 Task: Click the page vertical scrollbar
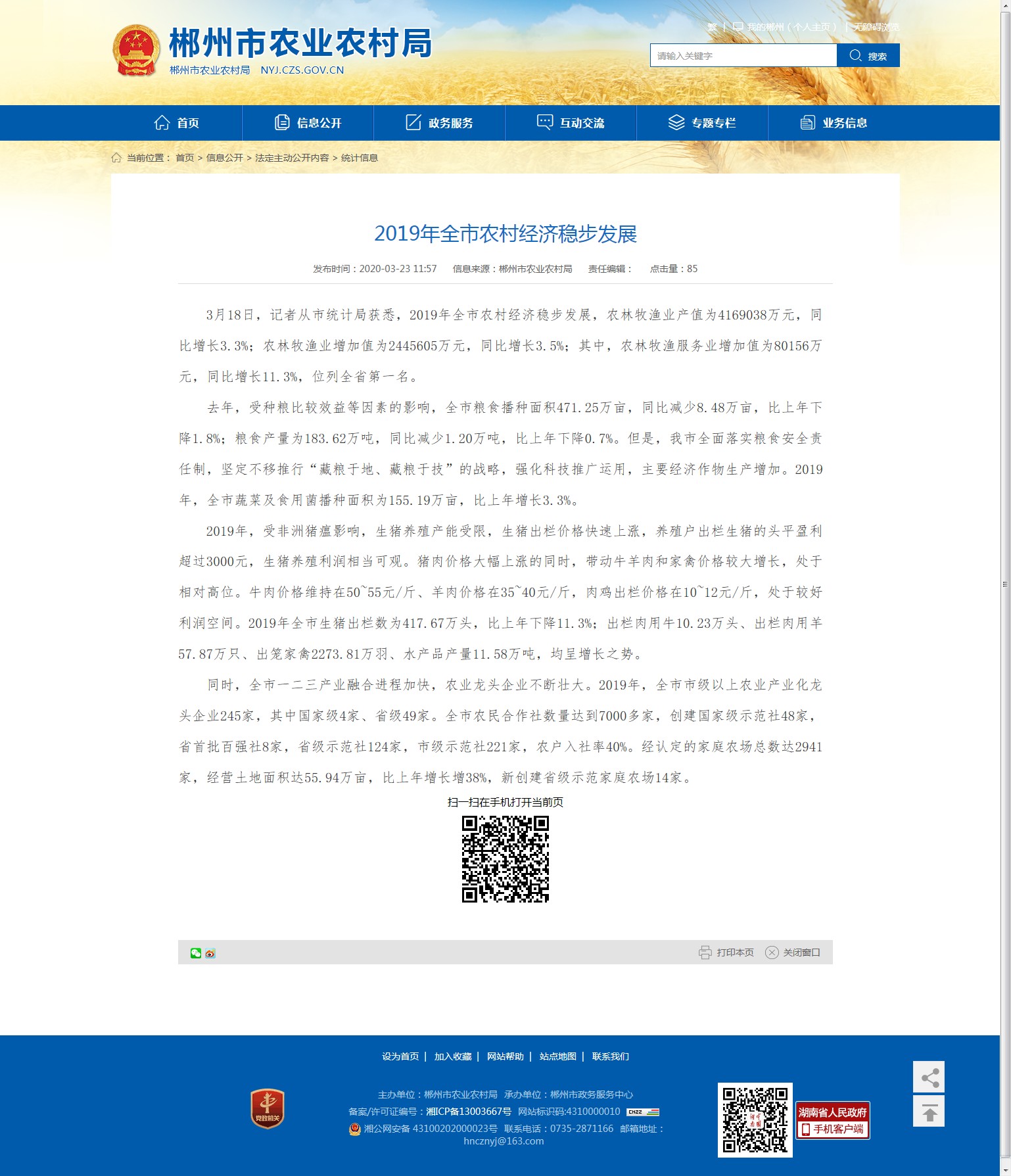1005,584
